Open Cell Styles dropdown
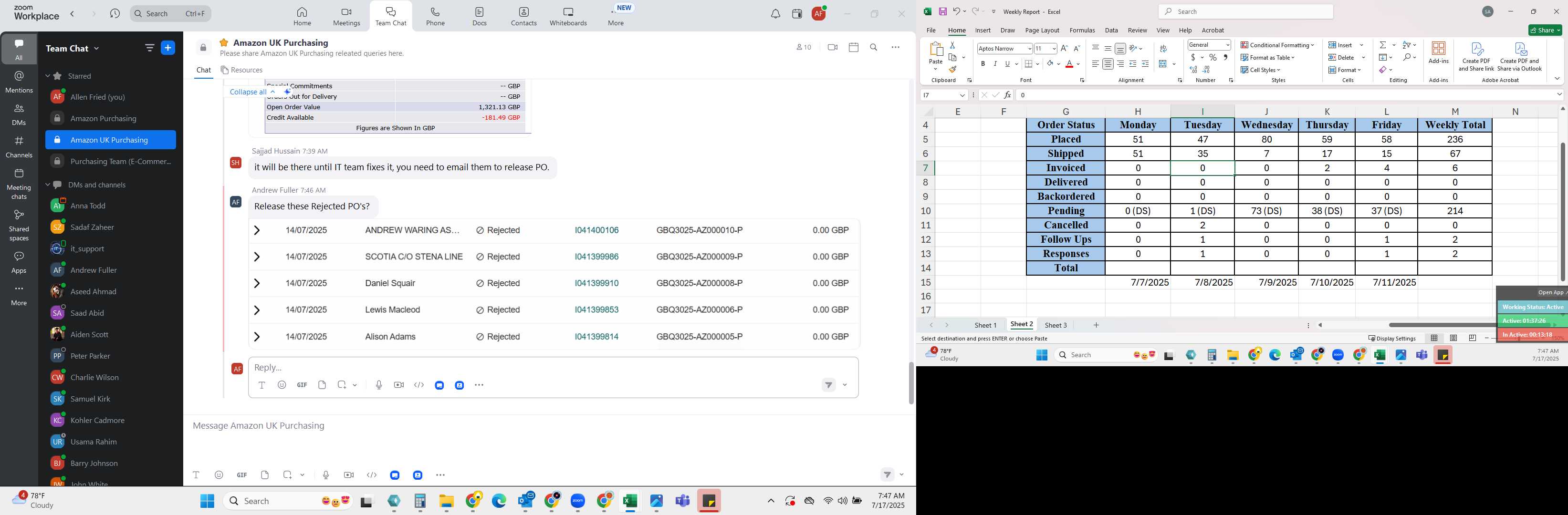The width and height of the screenshot is (1568, 515). (x=1260, y=70)
